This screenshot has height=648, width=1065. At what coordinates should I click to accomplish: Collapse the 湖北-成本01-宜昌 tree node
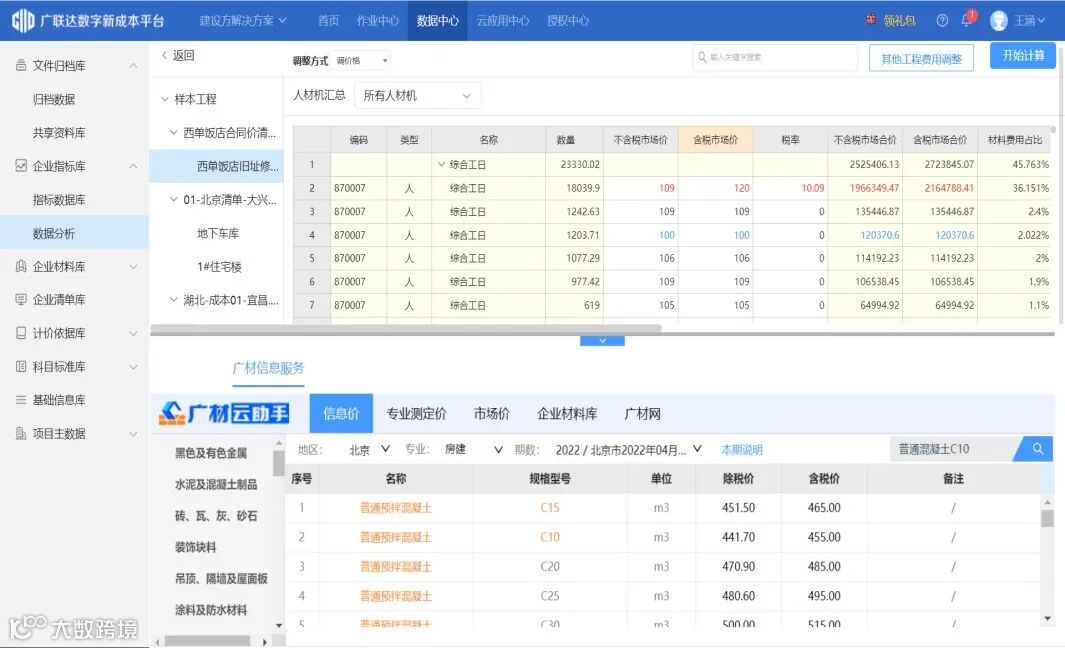click(173, 300)
